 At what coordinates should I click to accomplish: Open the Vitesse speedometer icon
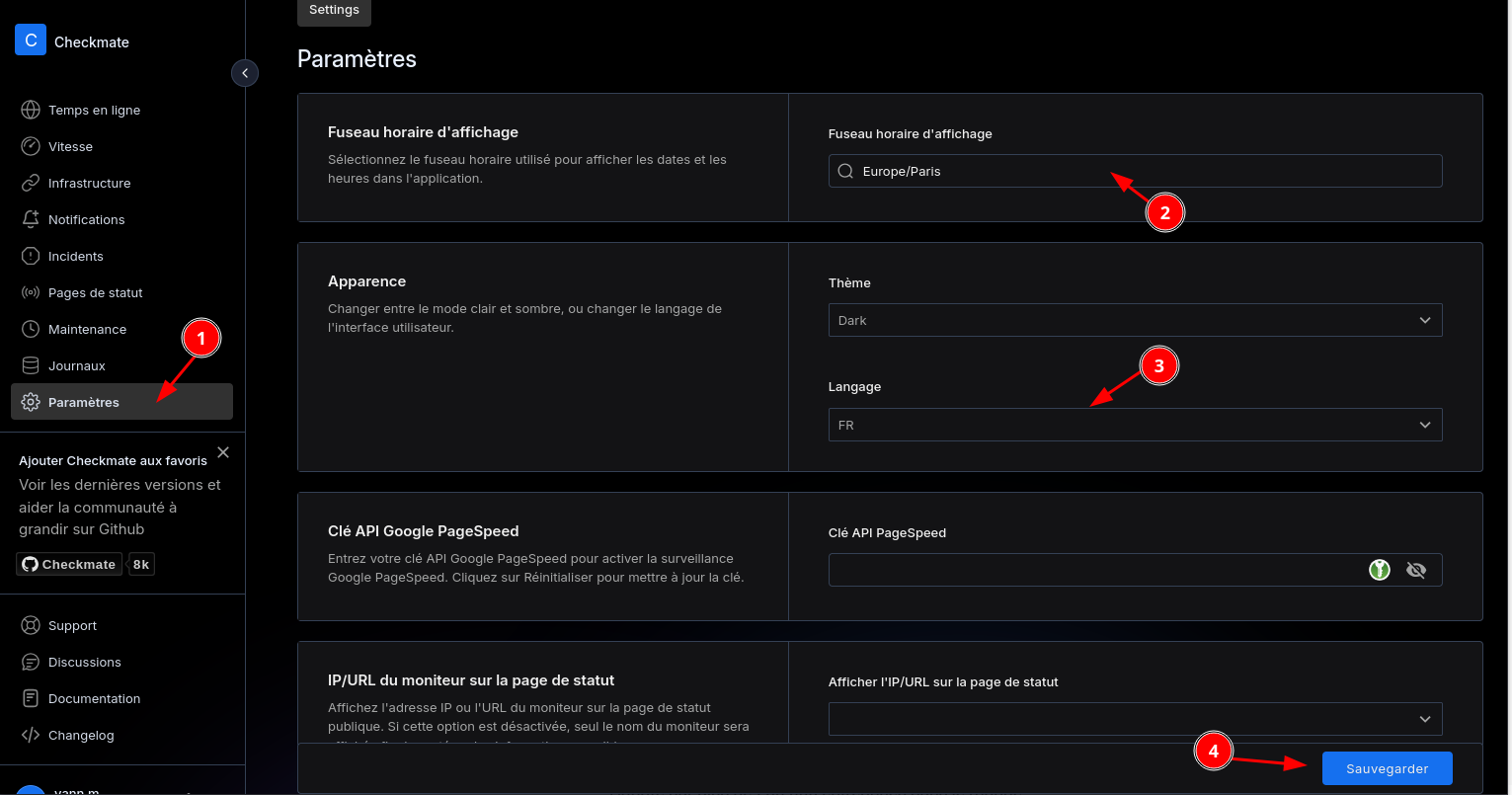click(31, 146)
